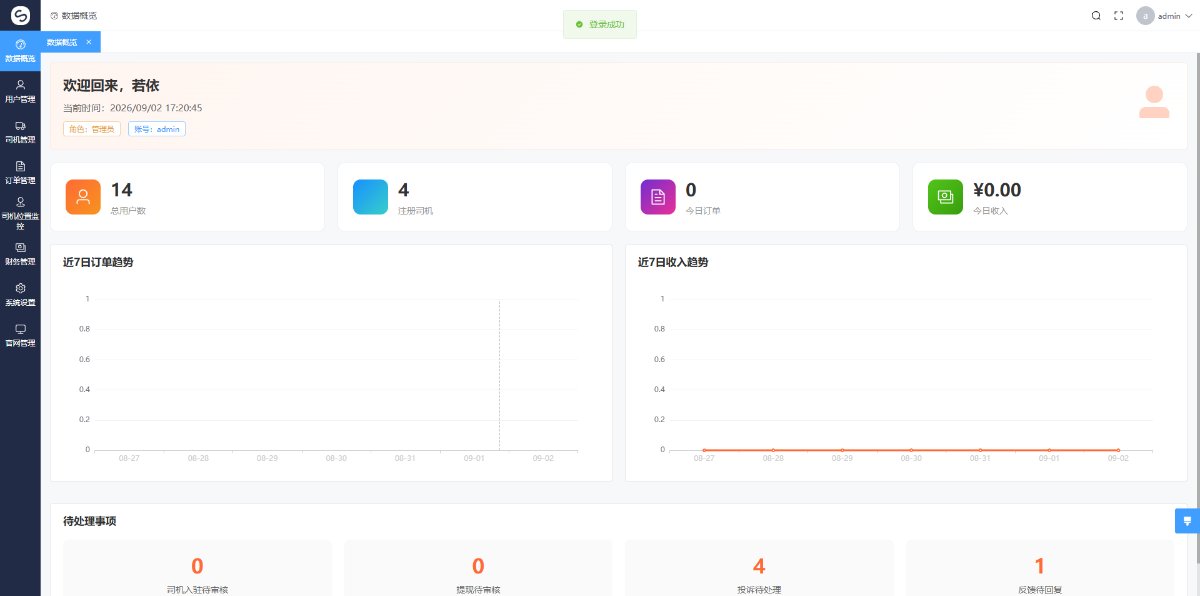Click the 今日订单 count 0
The width and height of the screenshot is (1200, 596).
click(x=691, y=190)
